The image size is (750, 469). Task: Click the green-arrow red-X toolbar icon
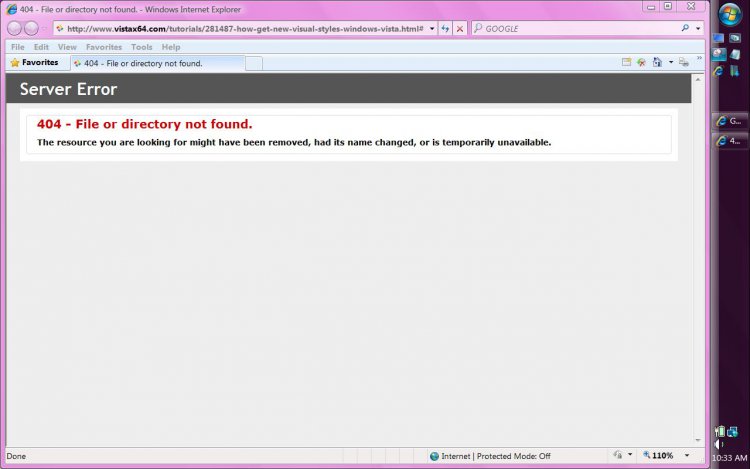(641, 62)
